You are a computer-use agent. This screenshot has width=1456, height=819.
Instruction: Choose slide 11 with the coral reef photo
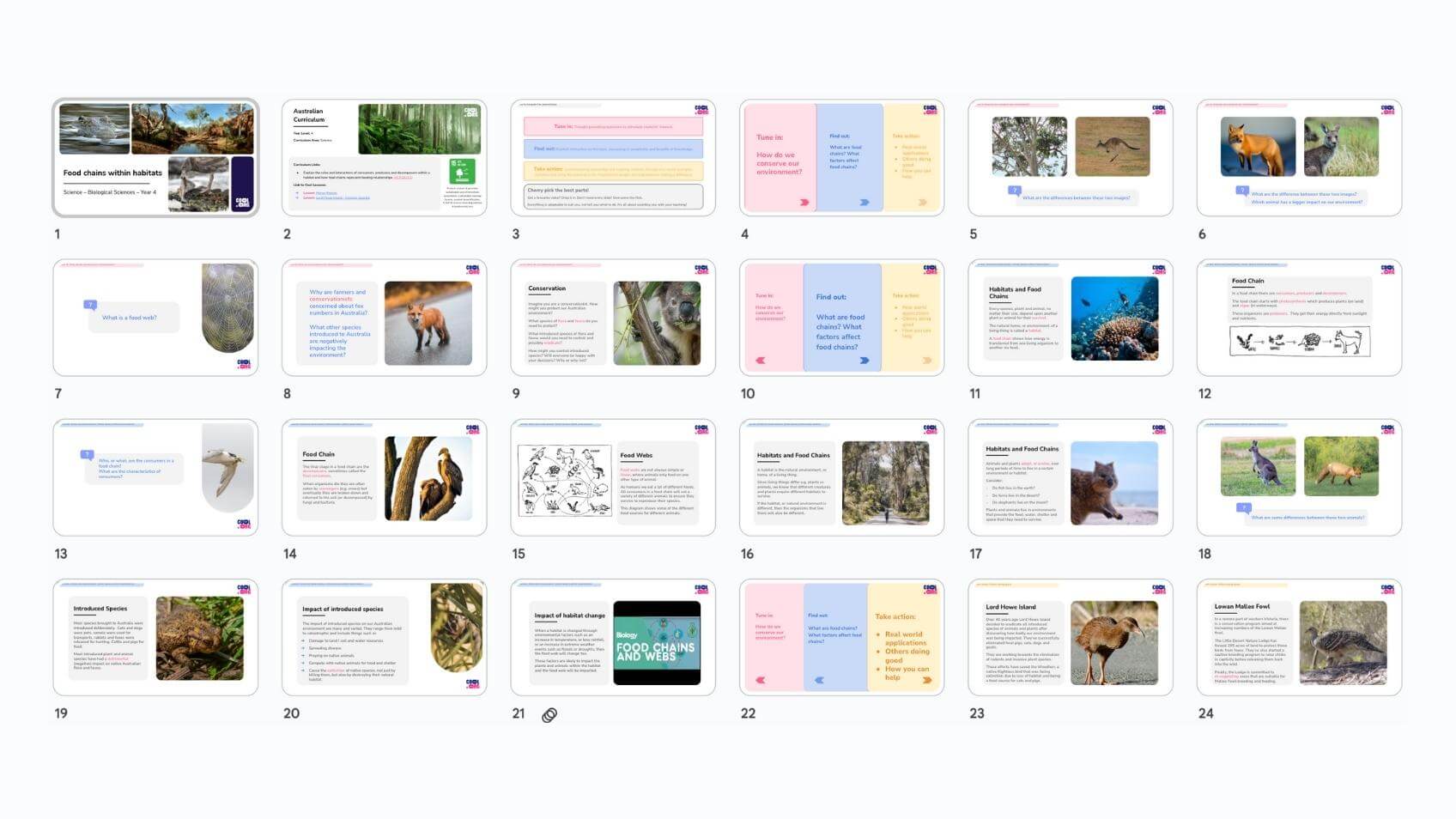pos(1070,318)
